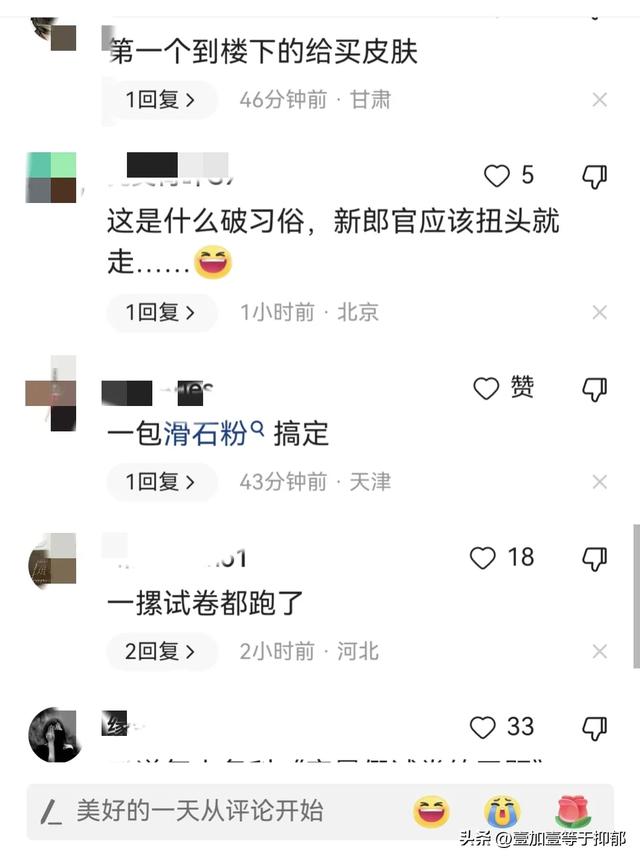640x861 pixels.
Task: Dismiss the 河北 comment with X
Action: tap(600, 651)
